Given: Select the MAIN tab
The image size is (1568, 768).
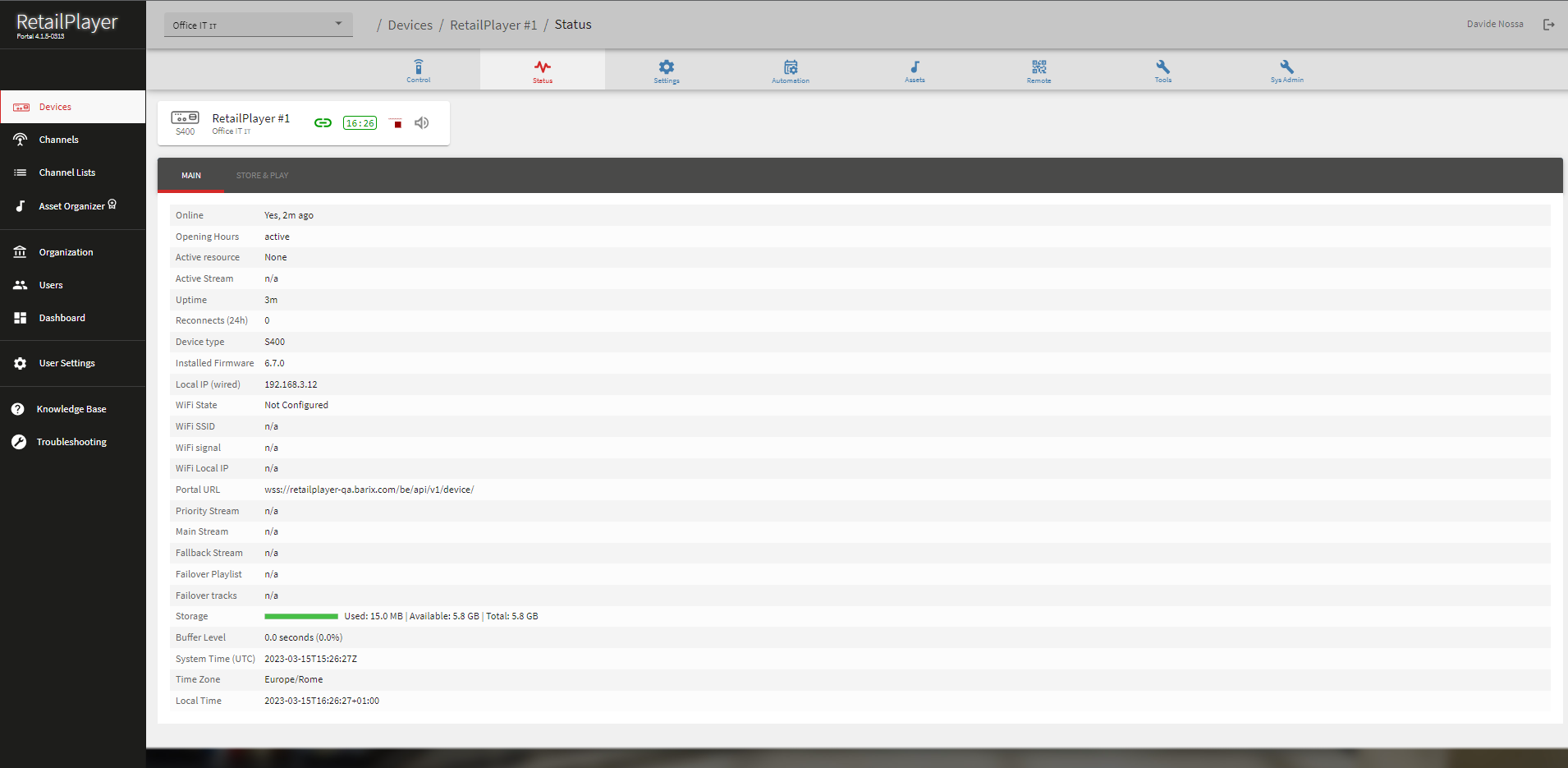Looking at the screenshot, I should 191,176.
